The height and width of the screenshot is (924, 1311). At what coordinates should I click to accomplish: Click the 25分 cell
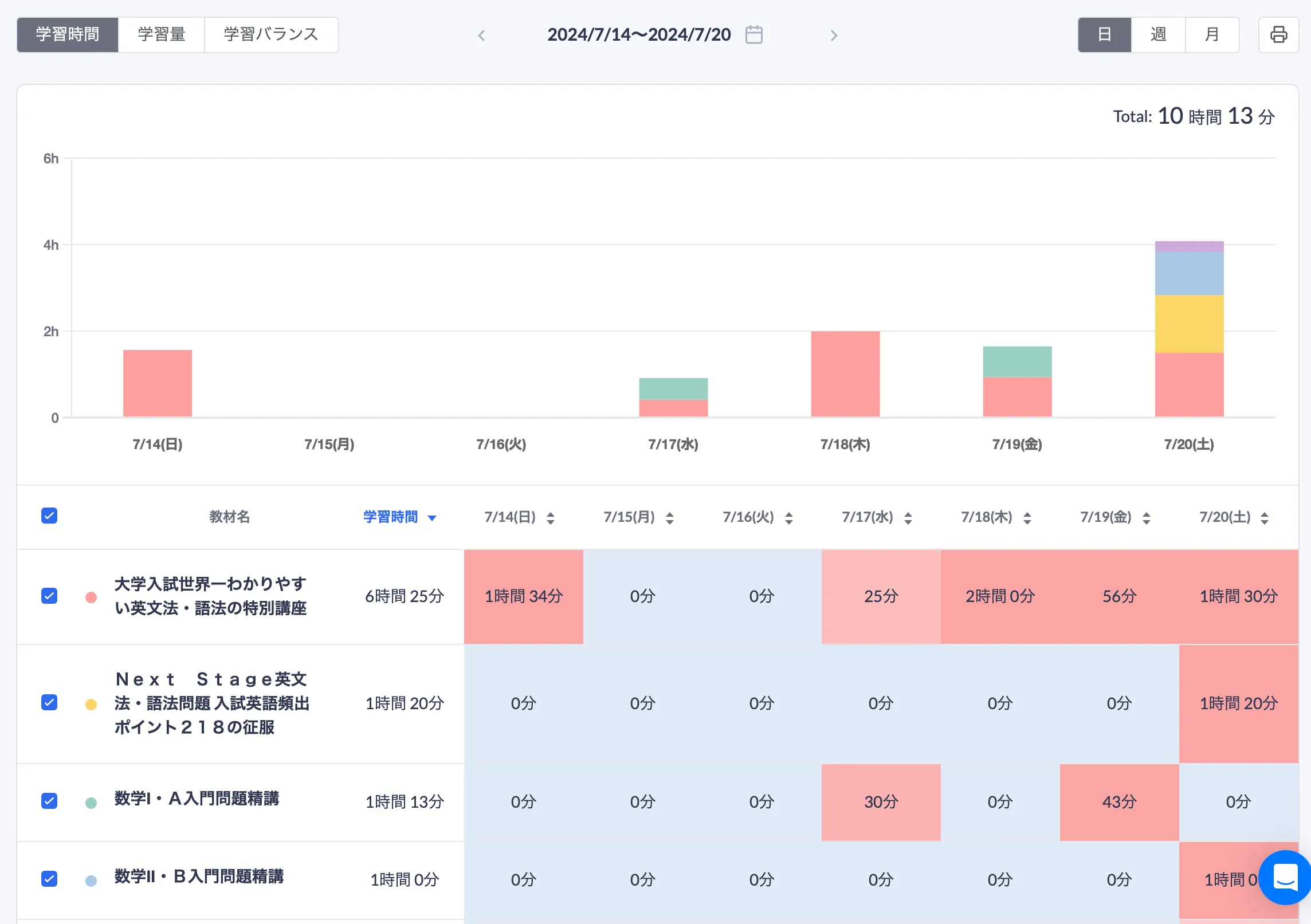881,596
